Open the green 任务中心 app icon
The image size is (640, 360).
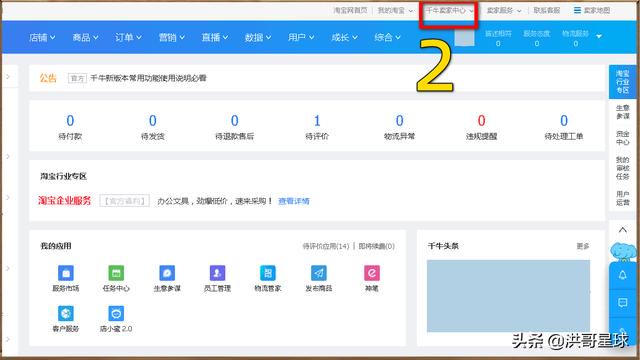(x=116, y=273)
